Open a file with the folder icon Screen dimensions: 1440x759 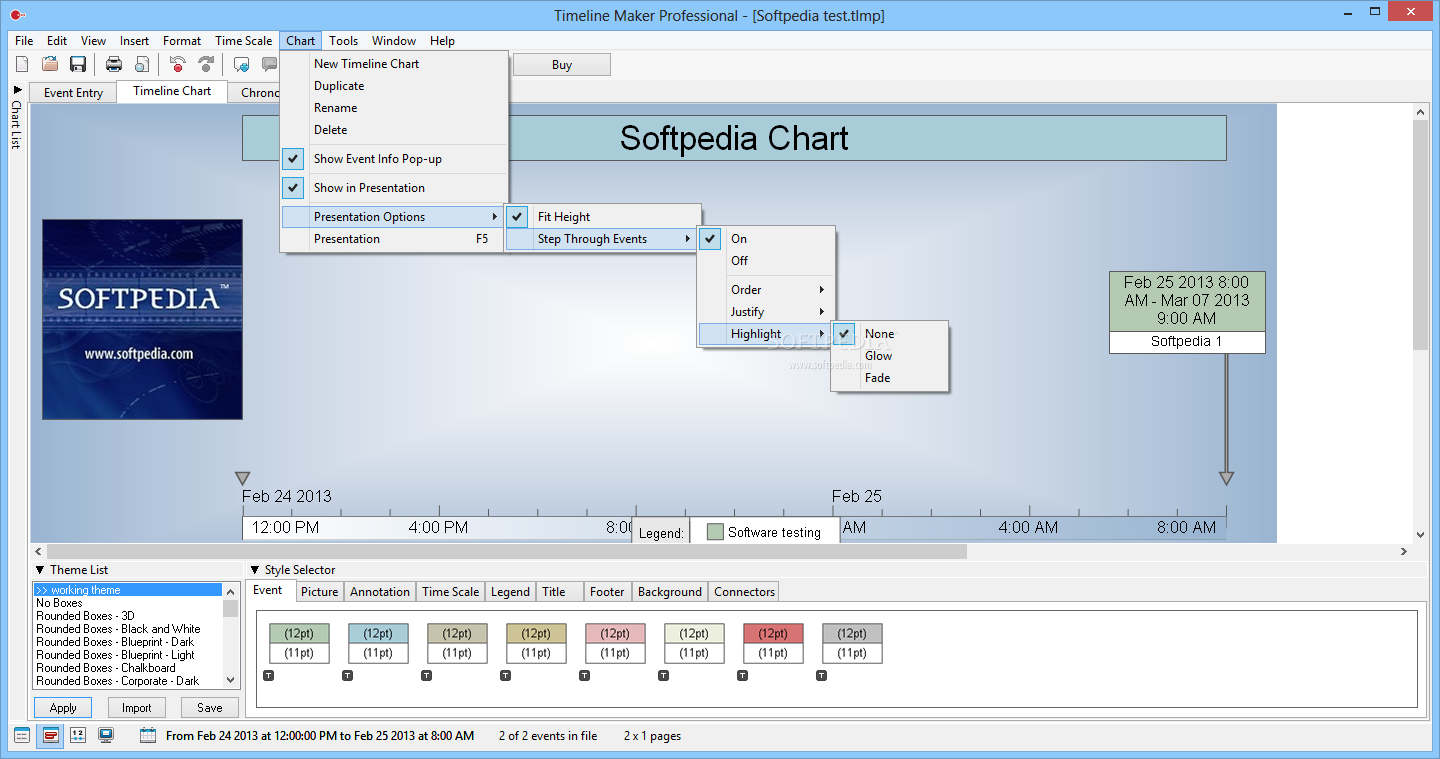50,64
